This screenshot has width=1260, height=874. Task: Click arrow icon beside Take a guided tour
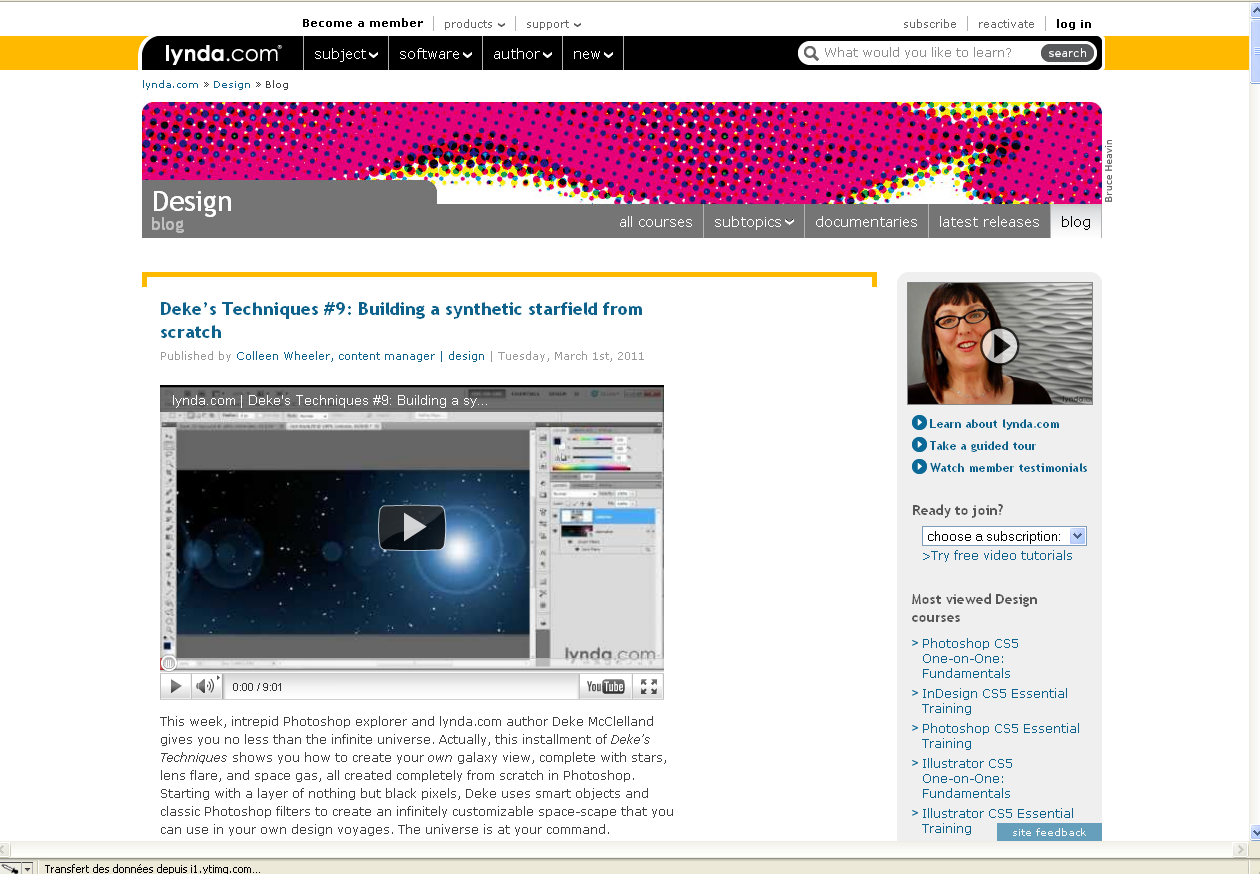pyautogui.click(x=919, y=445)
